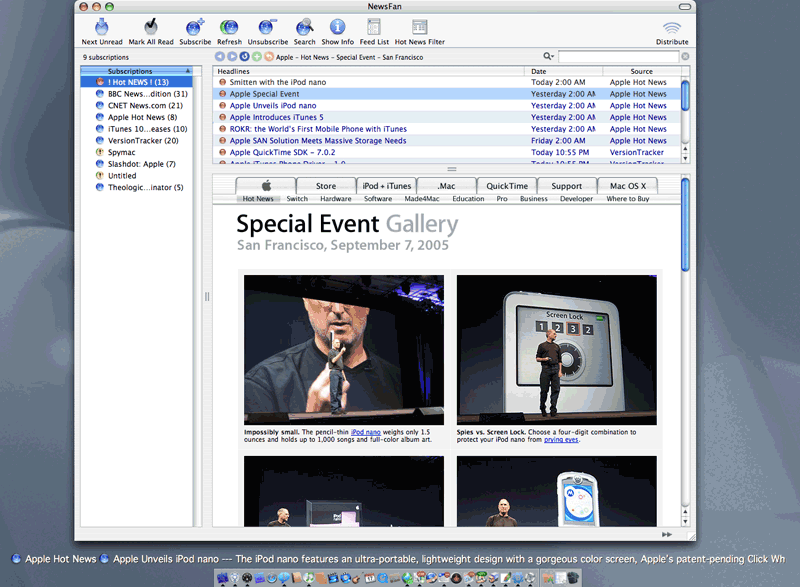Collapse the sidebar with the splitter handle

pos(207,296)
